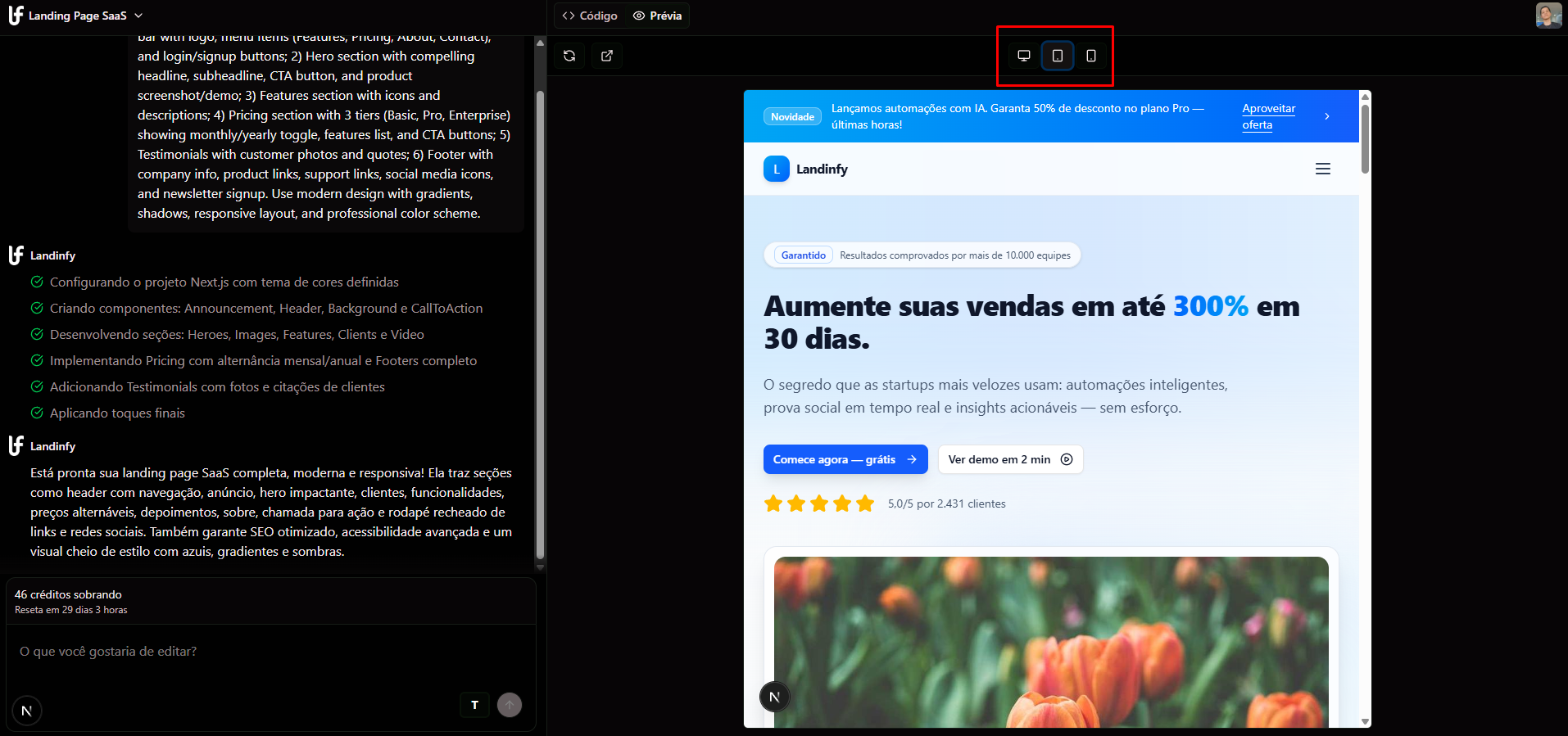
Task: Select the tablet viewport preview
Action: (1057, 56)
